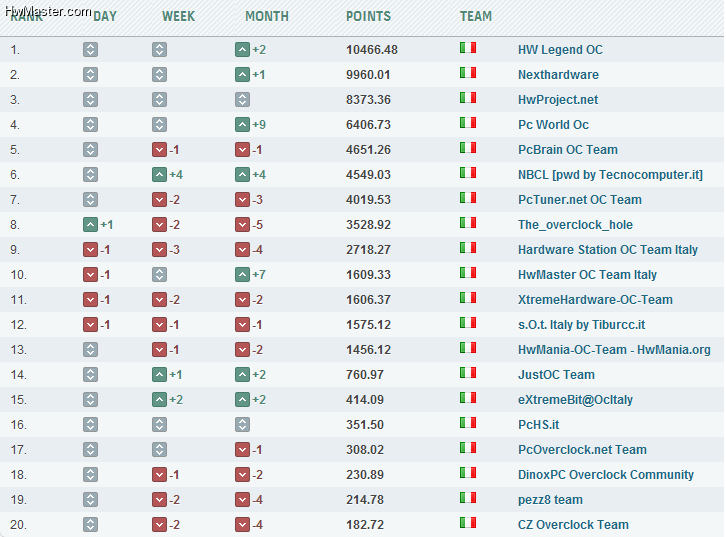
Task: Click the green +1 day arrow in The_overclock_hole row
Action: point(90,225)
